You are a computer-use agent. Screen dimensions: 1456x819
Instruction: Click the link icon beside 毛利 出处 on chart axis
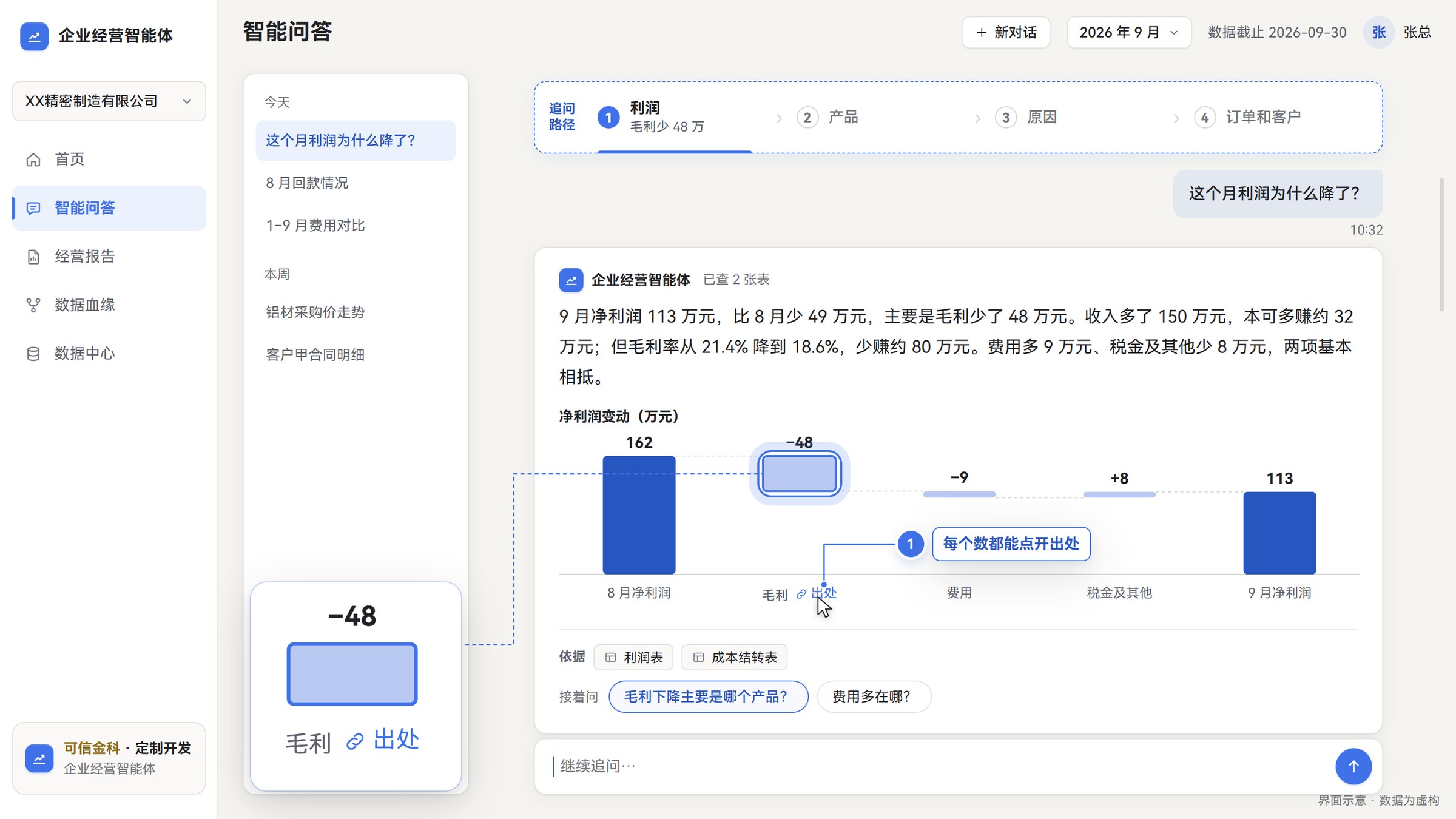pyautogui.click(x=801, y=594)
